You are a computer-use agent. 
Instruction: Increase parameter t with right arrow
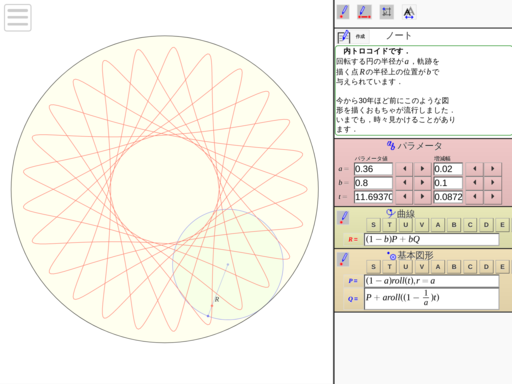(422, 197)
